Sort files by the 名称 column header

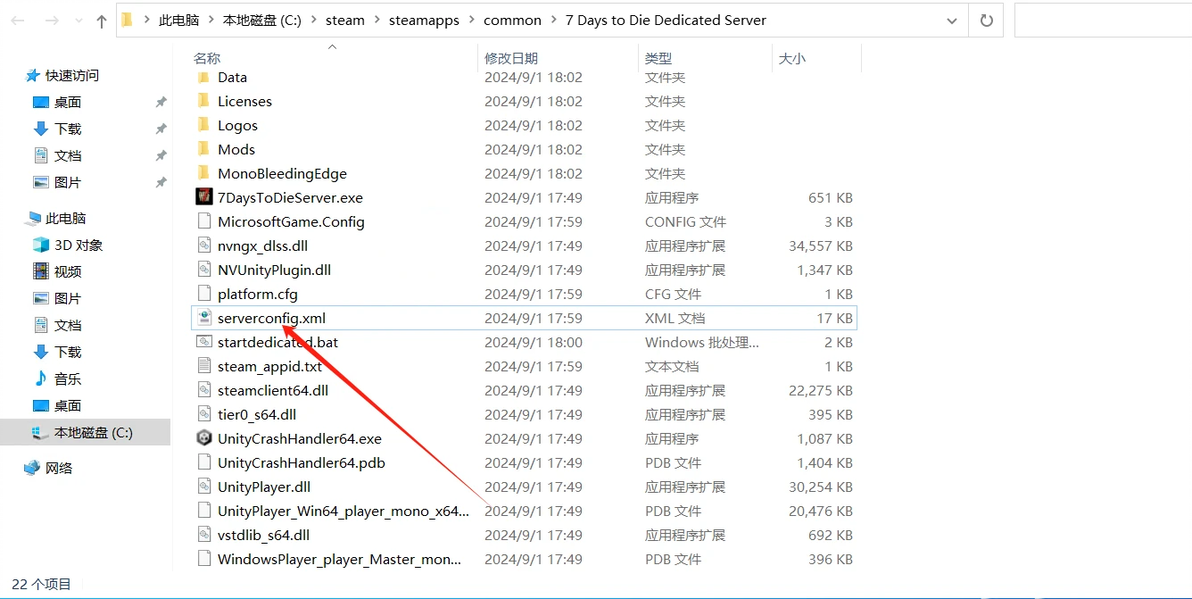207,59
